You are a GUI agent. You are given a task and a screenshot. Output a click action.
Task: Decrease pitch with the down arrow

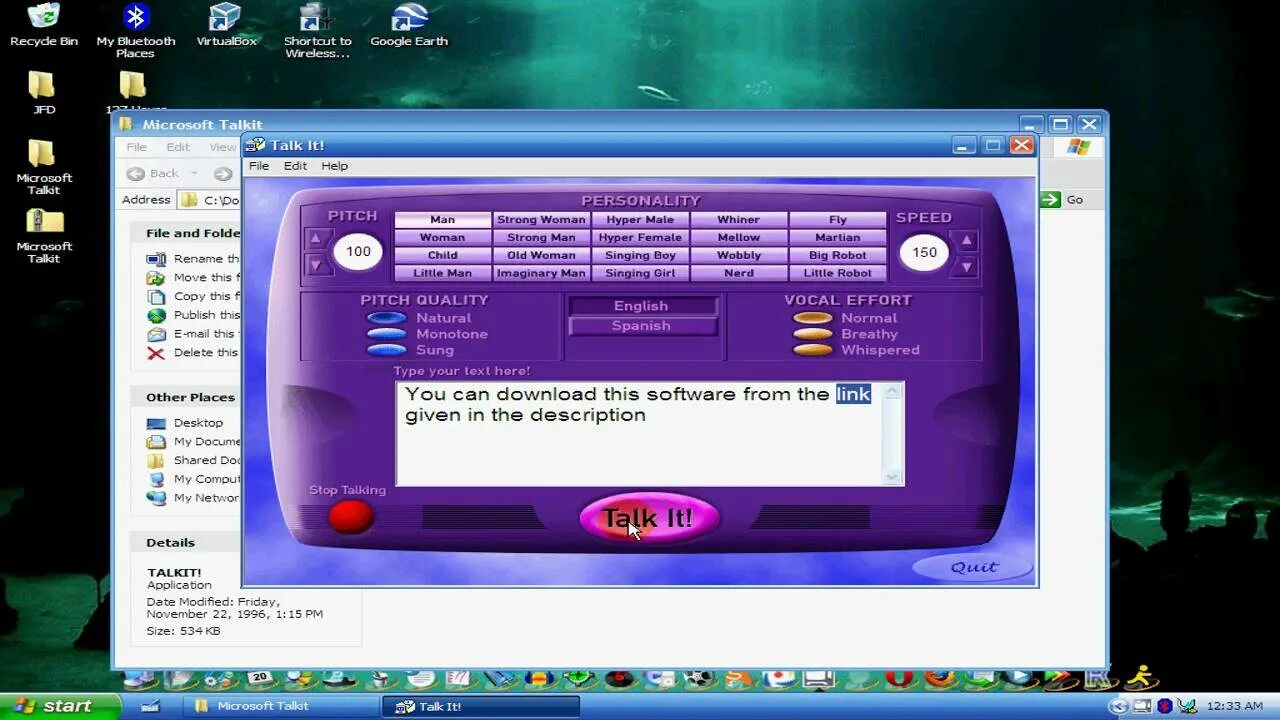316,265
